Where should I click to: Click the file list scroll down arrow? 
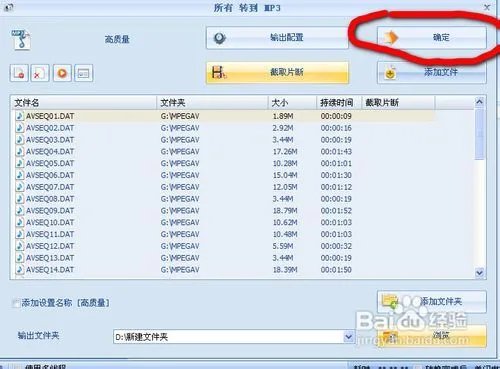point(479,273)
